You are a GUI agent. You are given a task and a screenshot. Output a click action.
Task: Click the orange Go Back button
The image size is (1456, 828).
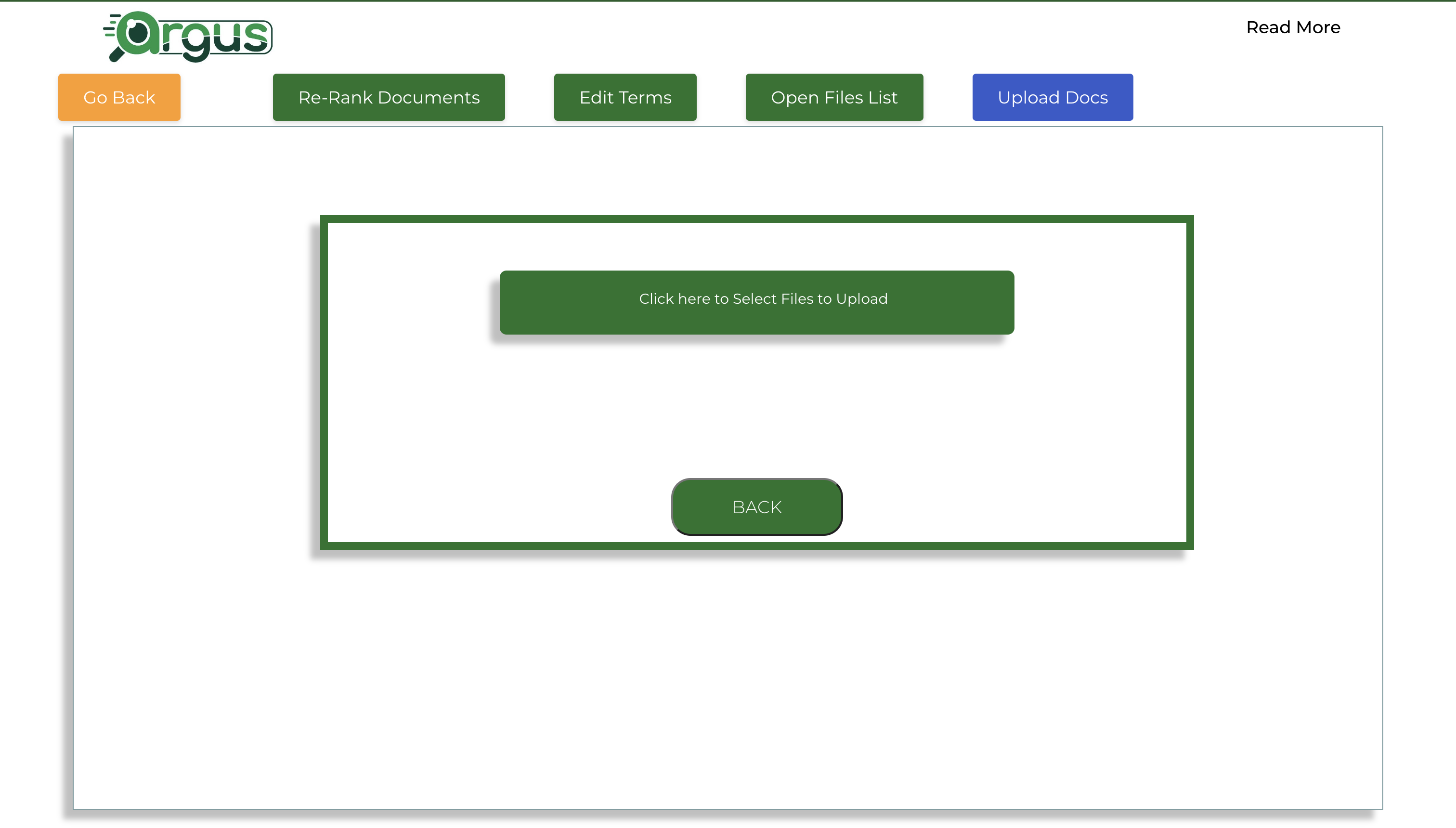pos(119,97)
